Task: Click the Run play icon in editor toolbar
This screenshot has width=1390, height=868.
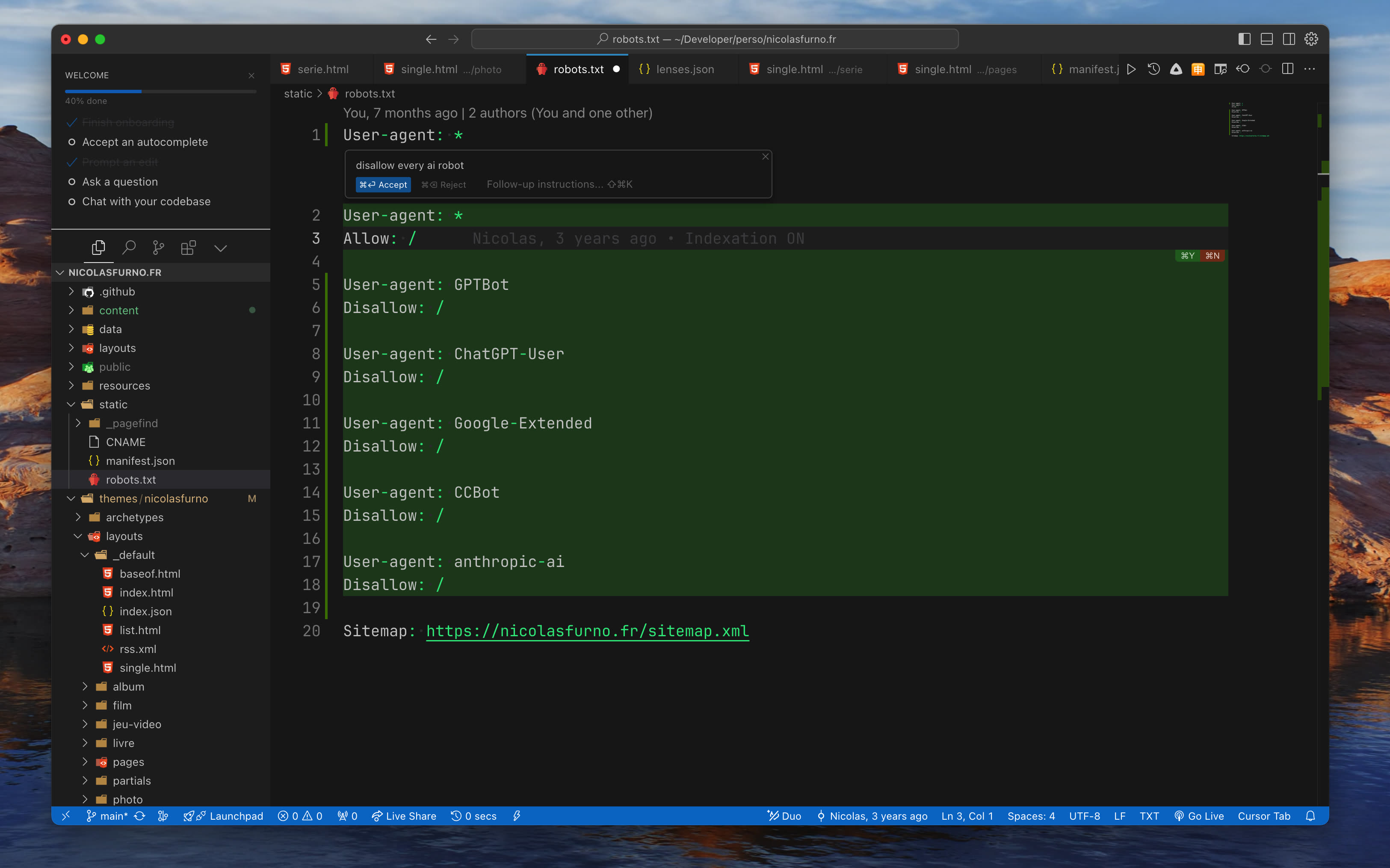Action: point(1131,69)
